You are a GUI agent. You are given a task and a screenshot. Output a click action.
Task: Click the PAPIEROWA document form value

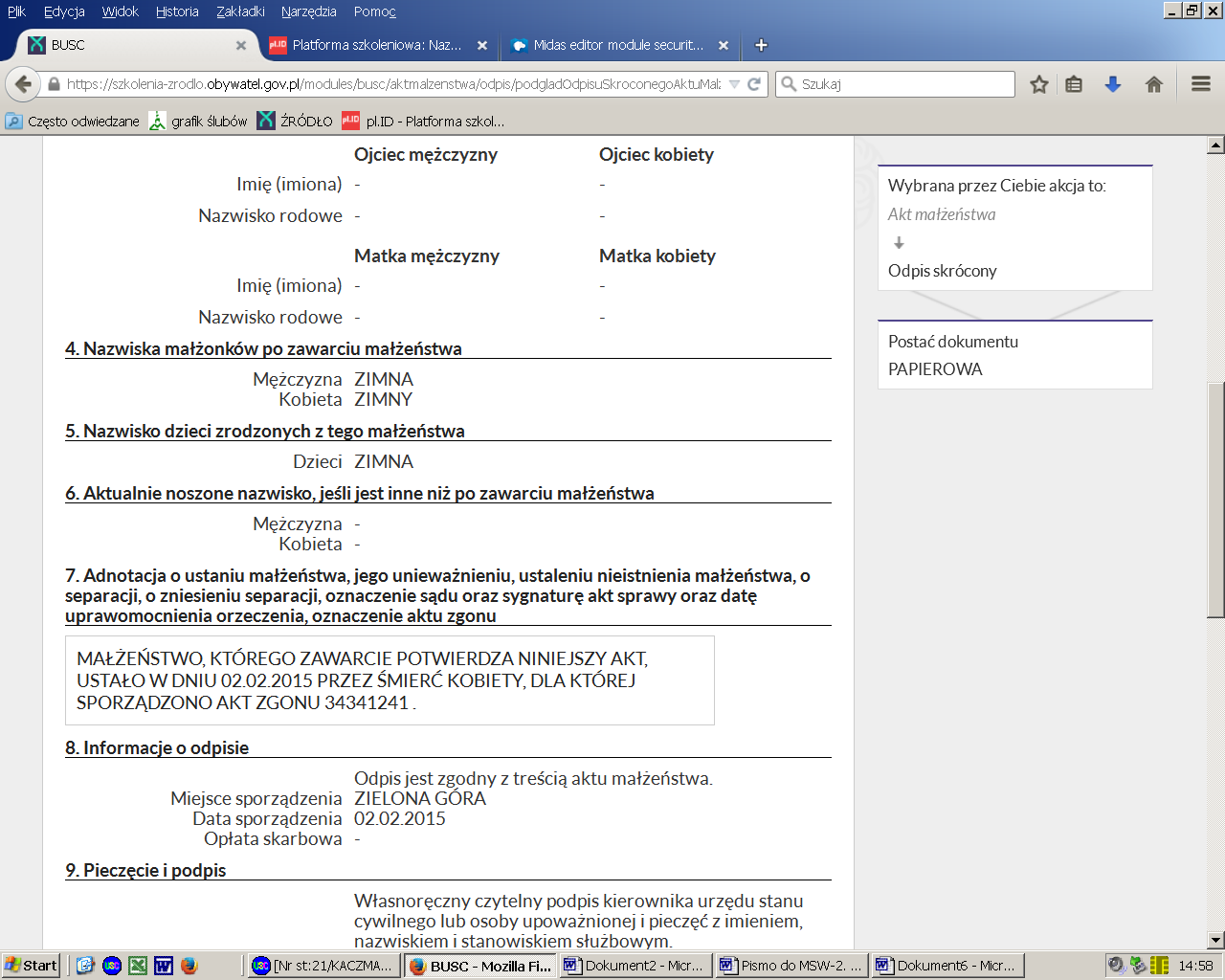(935, 369)
